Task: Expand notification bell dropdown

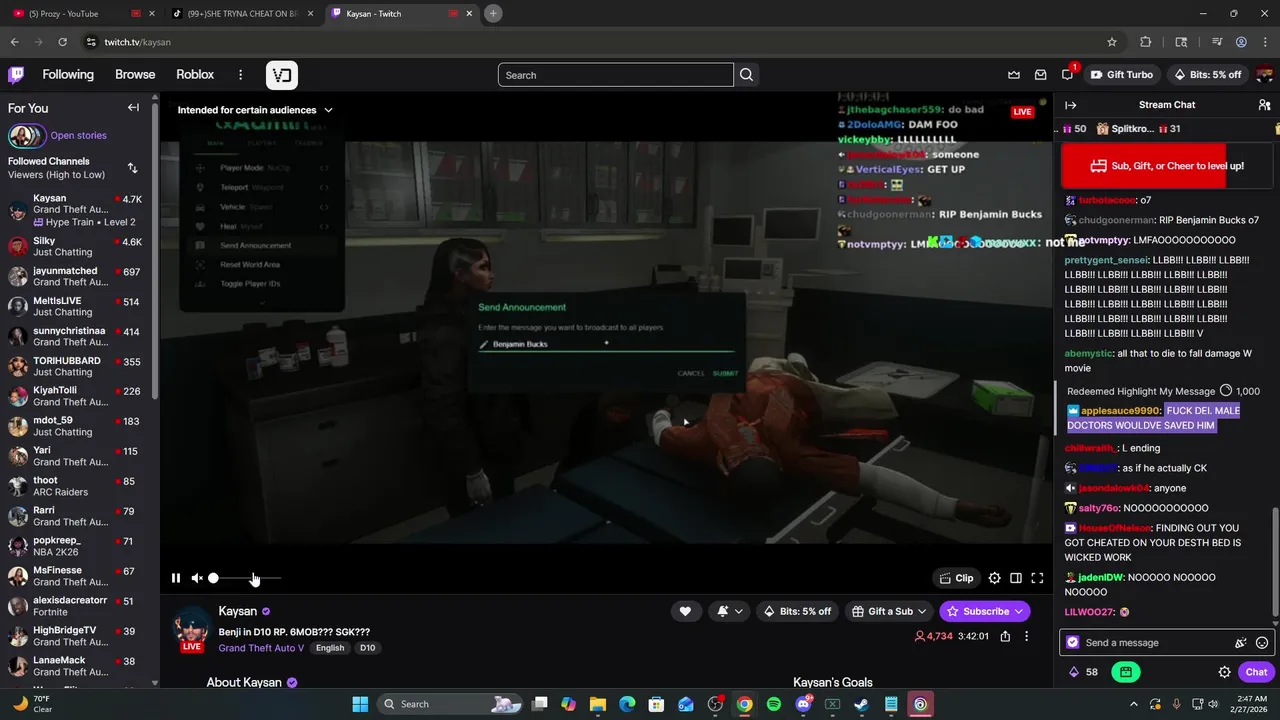Action: tap(739, 611)
